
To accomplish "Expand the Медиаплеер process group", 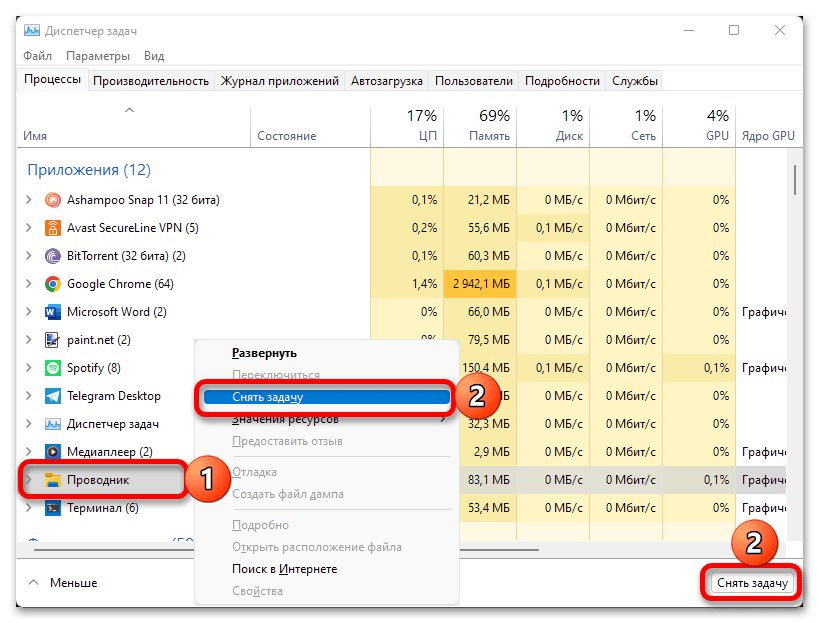I will click(x=29, y=452).
